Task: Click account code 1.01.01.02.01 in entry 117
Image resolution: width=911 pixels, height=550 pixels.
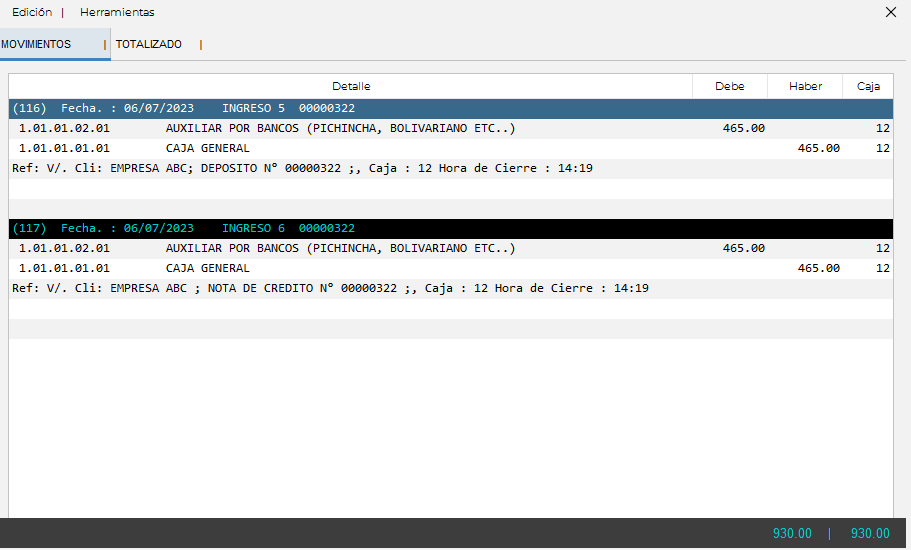Action: coord(64,249)
